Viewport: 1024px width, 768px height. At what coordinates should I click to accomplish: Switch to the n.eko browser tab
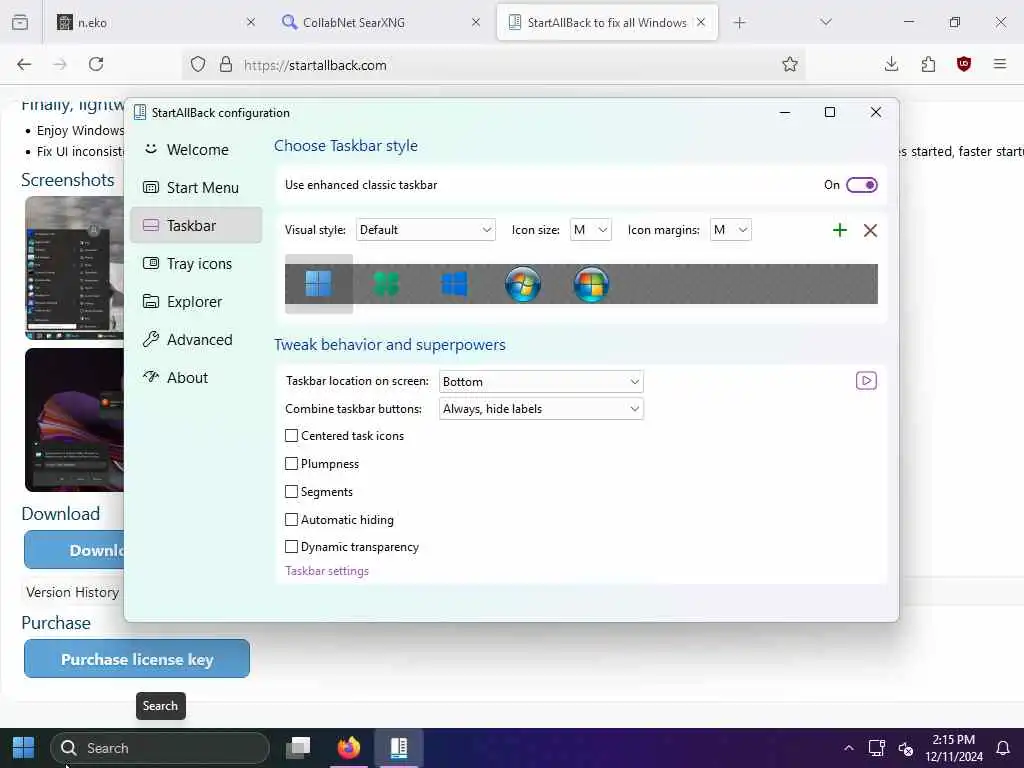tap(155, 22)
